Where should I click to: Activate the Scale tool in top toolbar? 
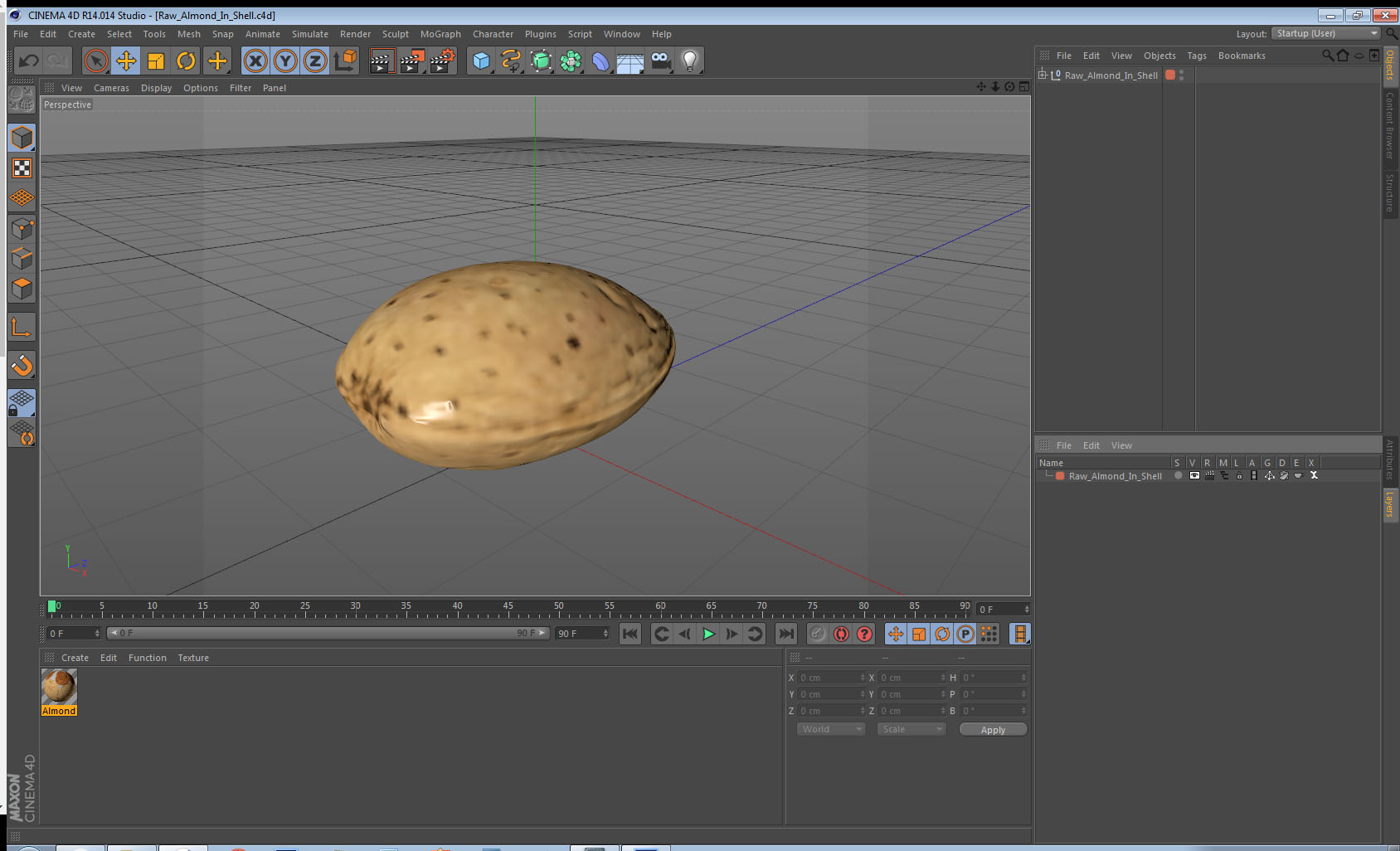[x=156, y=61]
